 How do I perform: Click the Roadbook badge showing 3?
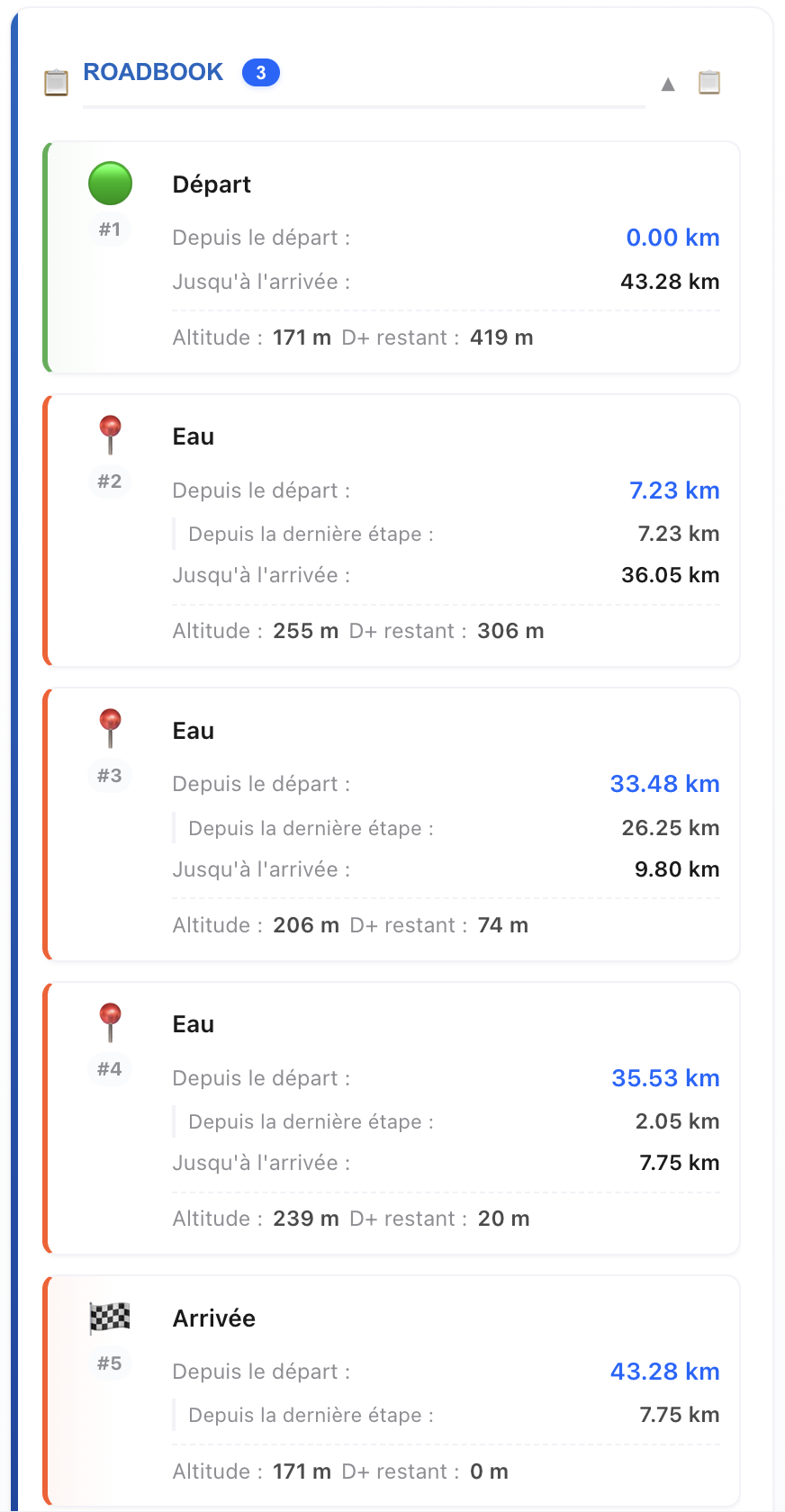click(x=261, y=73)
